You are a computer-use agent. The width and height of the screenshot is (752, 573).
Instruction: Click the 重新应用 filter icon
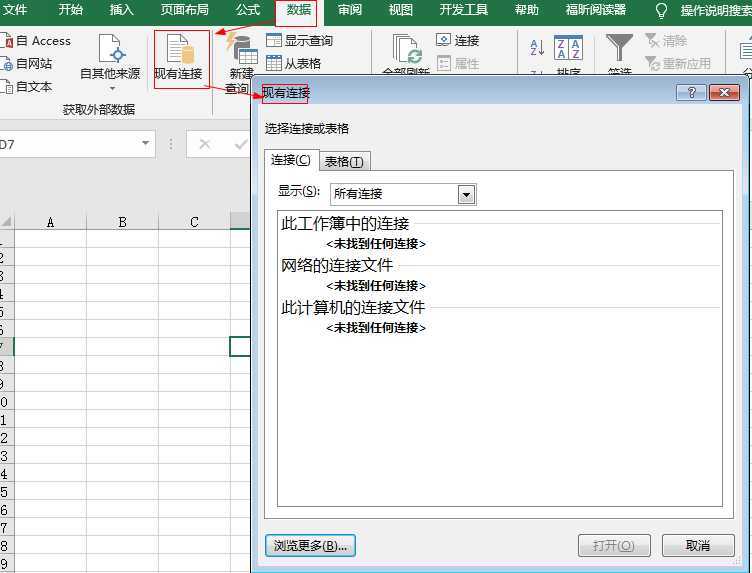(x=652, y=63)
